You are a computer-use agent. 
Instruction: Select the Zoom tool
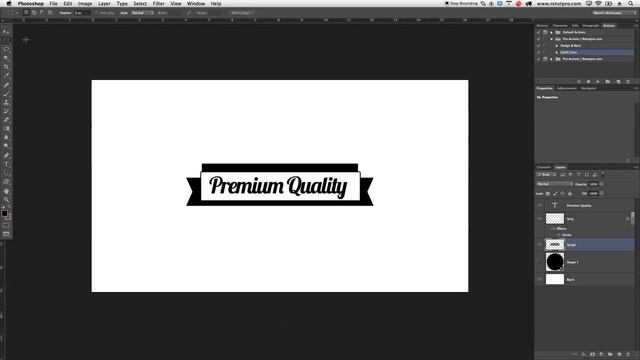(6, 200)
